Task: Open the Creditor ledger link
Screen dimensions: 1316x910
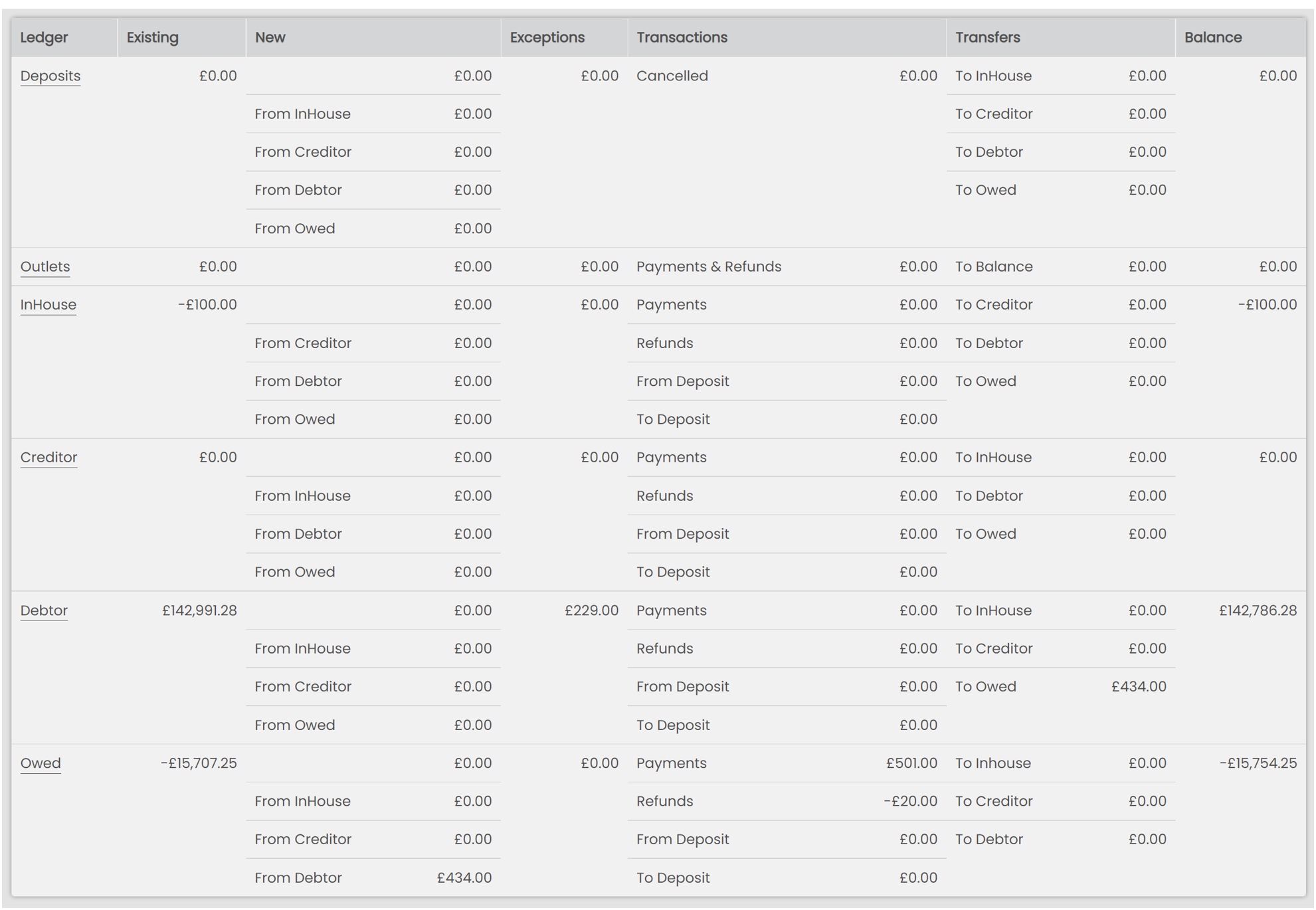Action: pyautogui.click(x=48, y=457)
